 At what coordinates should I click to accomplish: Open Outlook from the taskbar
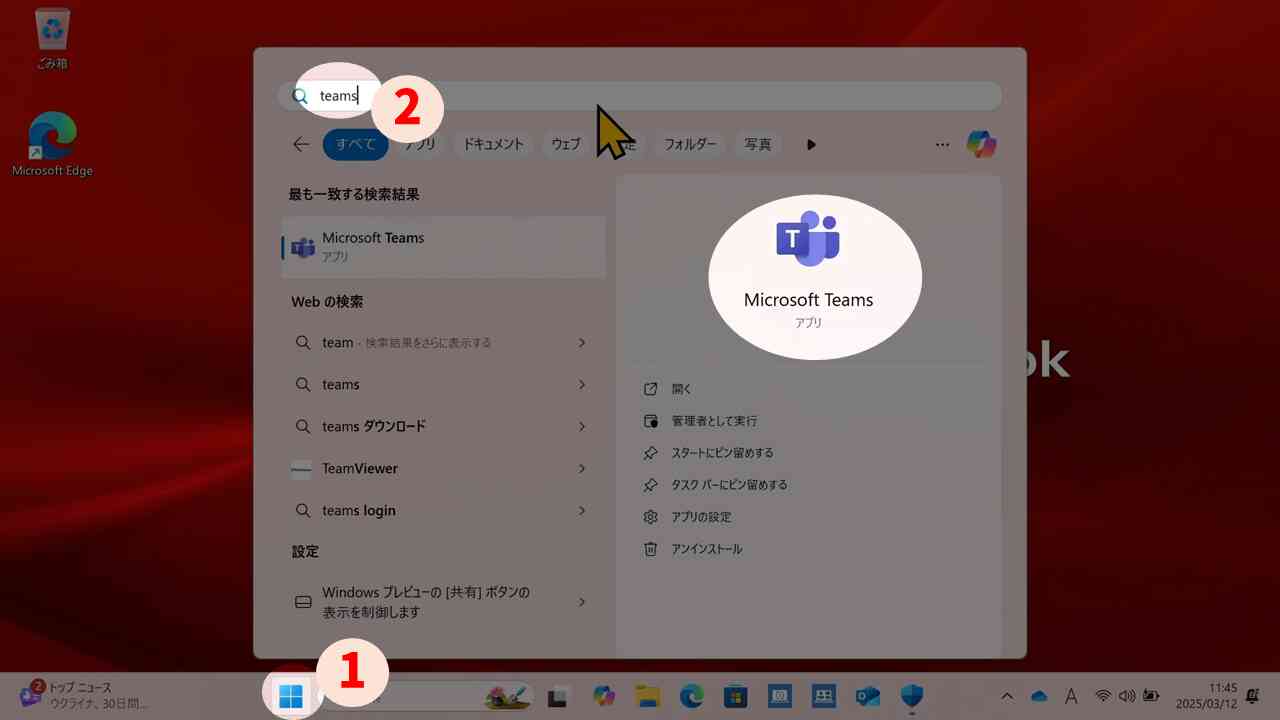867,695
